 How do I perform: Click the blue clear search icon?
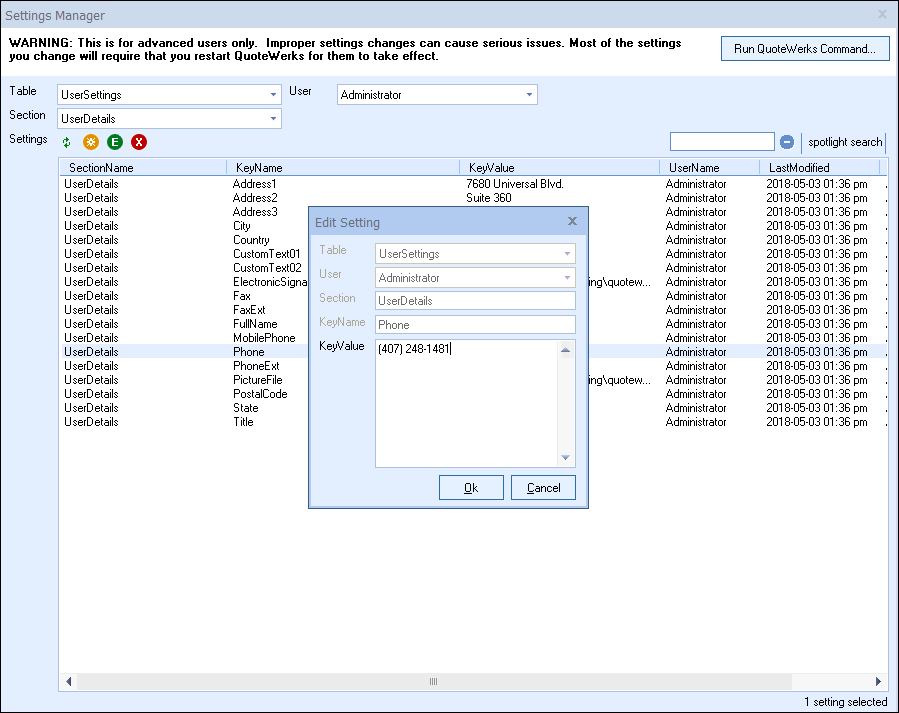(787, 142)
